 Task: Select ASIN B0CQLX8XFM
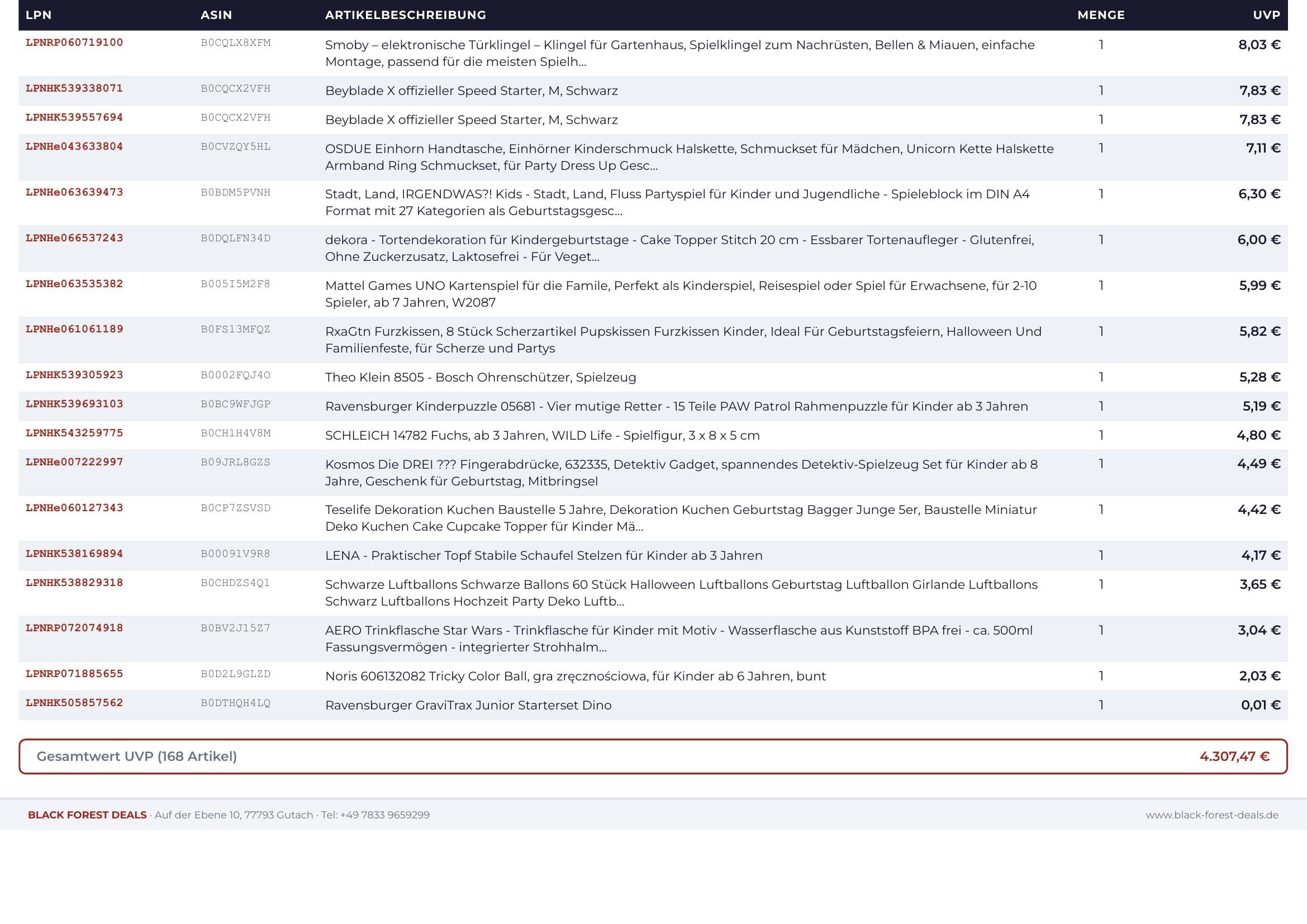click(236, 42)
